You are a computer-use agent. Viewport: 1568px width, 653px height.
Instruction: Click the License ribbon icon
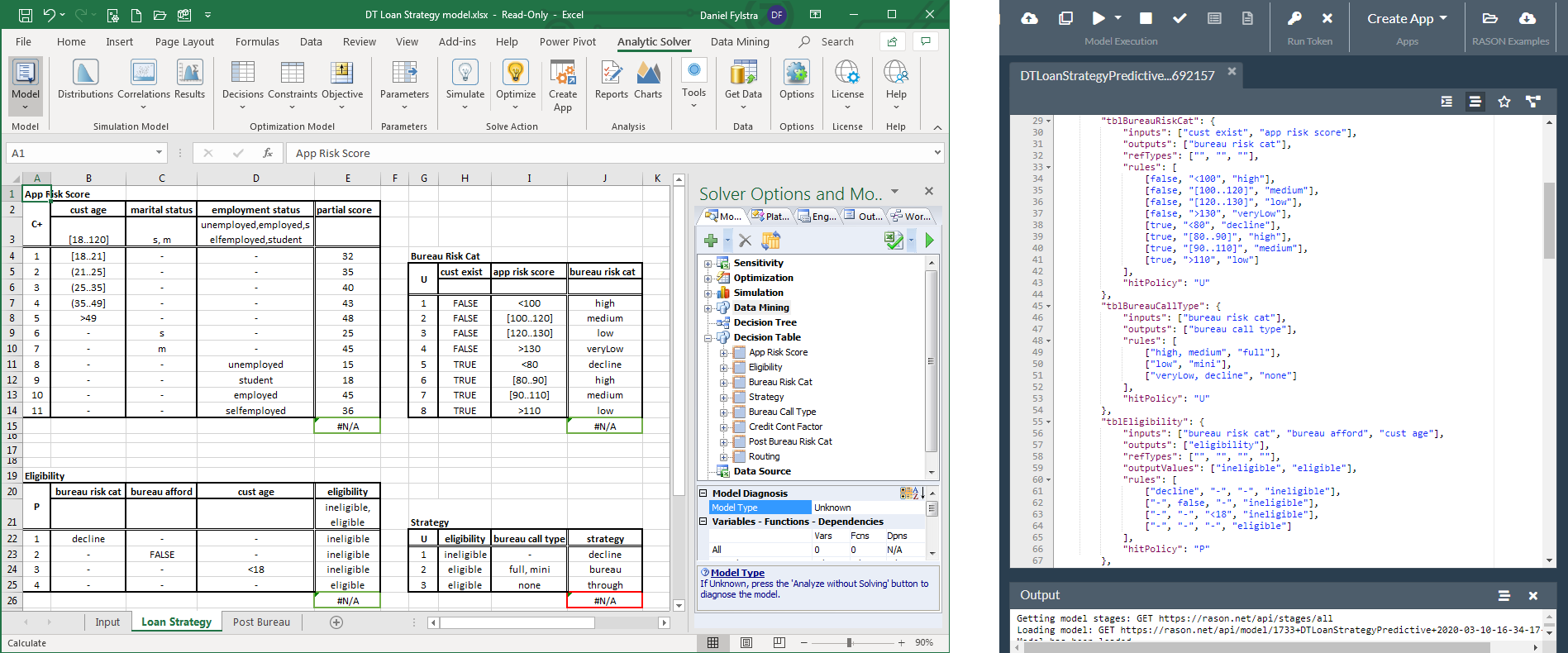(847, 74)
